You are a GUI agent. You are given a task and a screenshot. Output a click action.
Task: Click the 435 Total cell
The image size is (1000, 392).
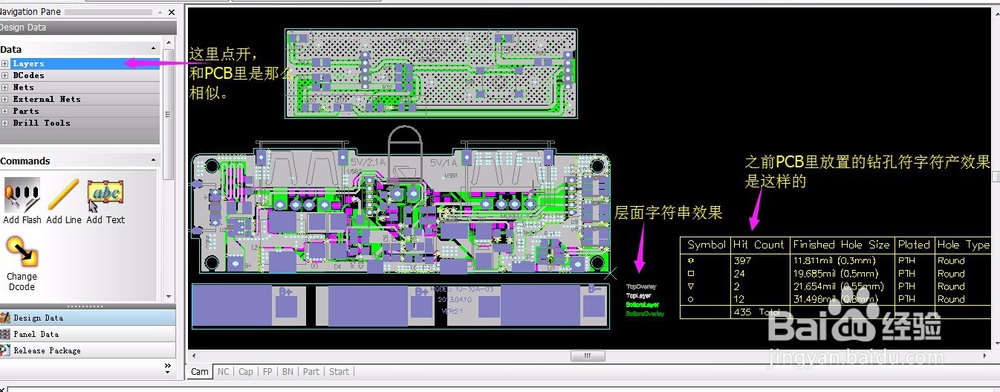tap(757, 312)
